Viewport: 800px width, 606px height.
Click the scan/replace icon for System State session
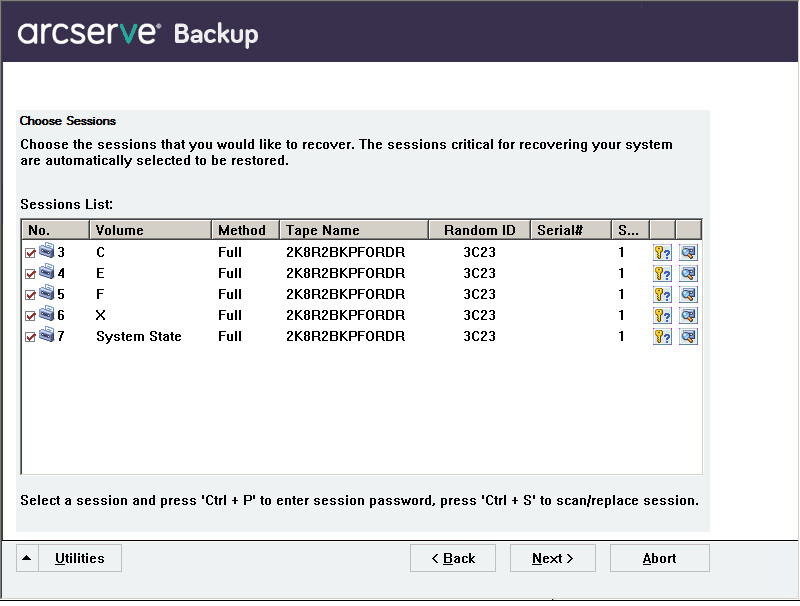pos(688,336)
